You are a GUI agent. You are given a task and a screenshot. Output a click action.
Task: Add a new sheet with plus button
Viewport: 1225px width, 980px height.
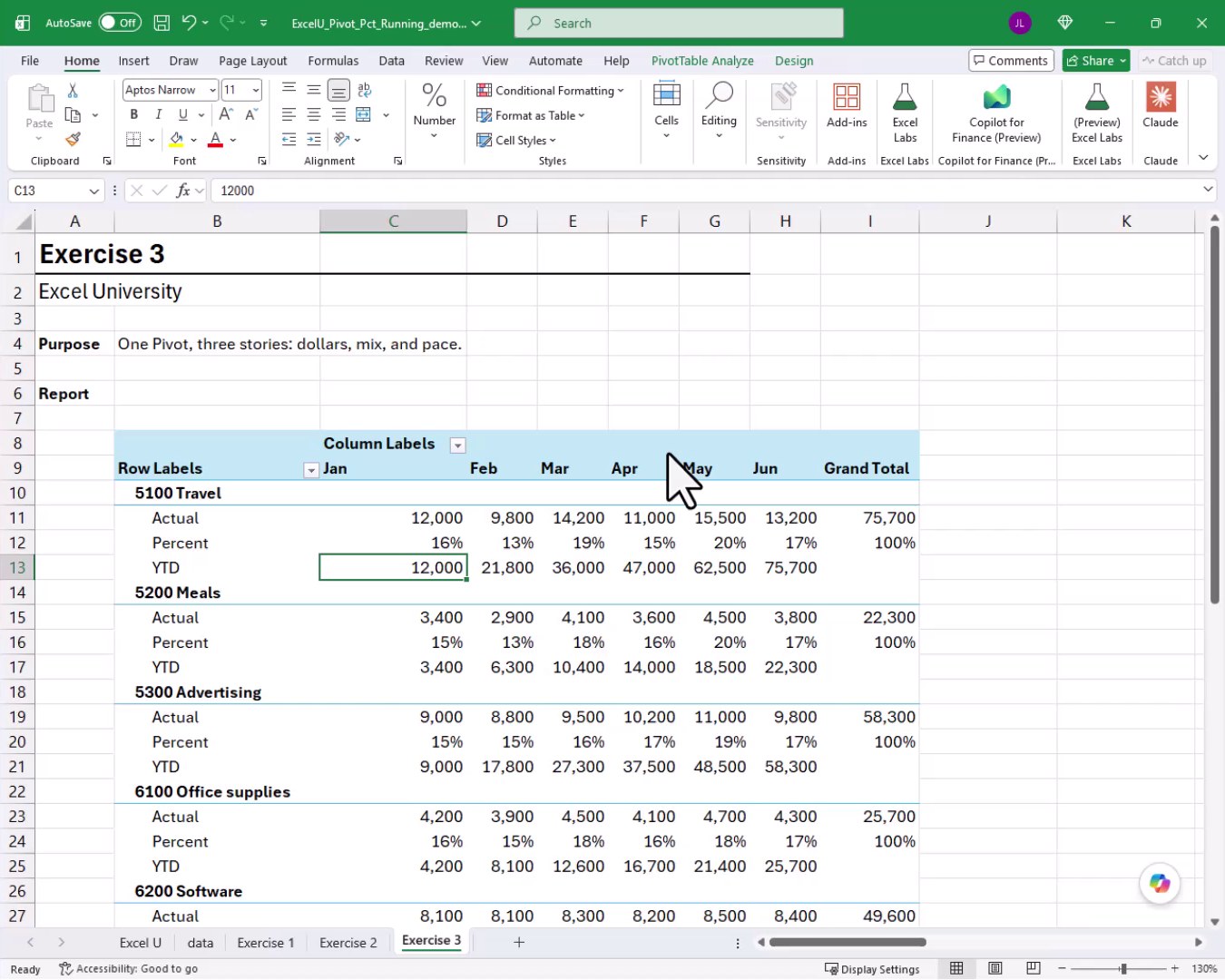(x=519, y=943)
